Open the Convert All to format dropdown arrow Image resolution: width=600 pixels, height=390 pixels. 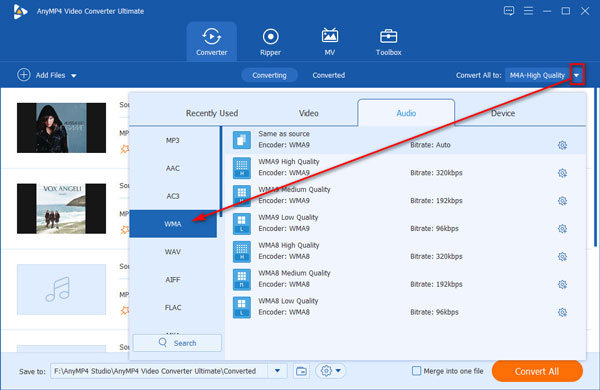click(577, 75)
